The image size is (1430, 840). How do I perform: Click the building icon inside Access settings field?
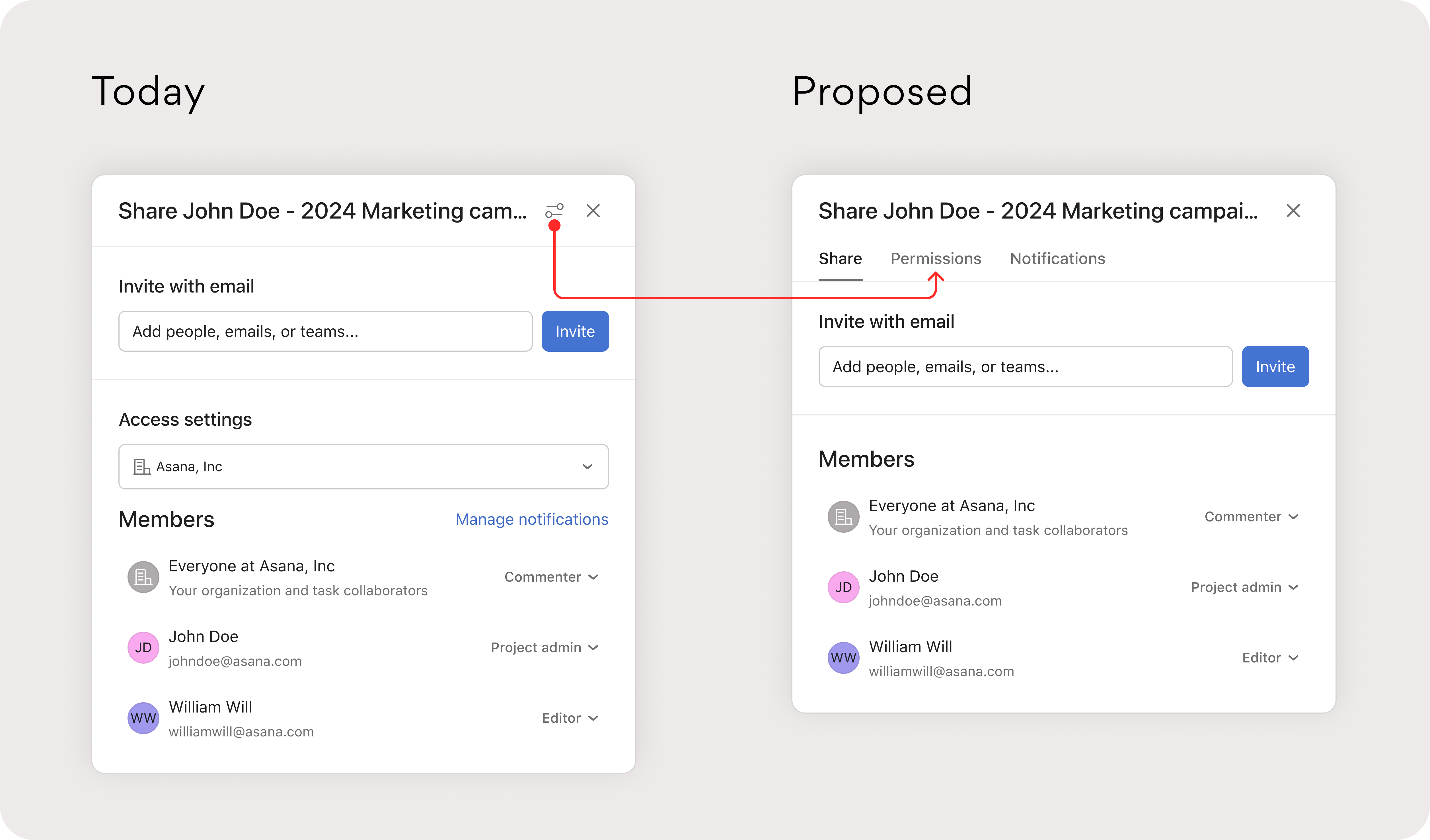point(142,466)
